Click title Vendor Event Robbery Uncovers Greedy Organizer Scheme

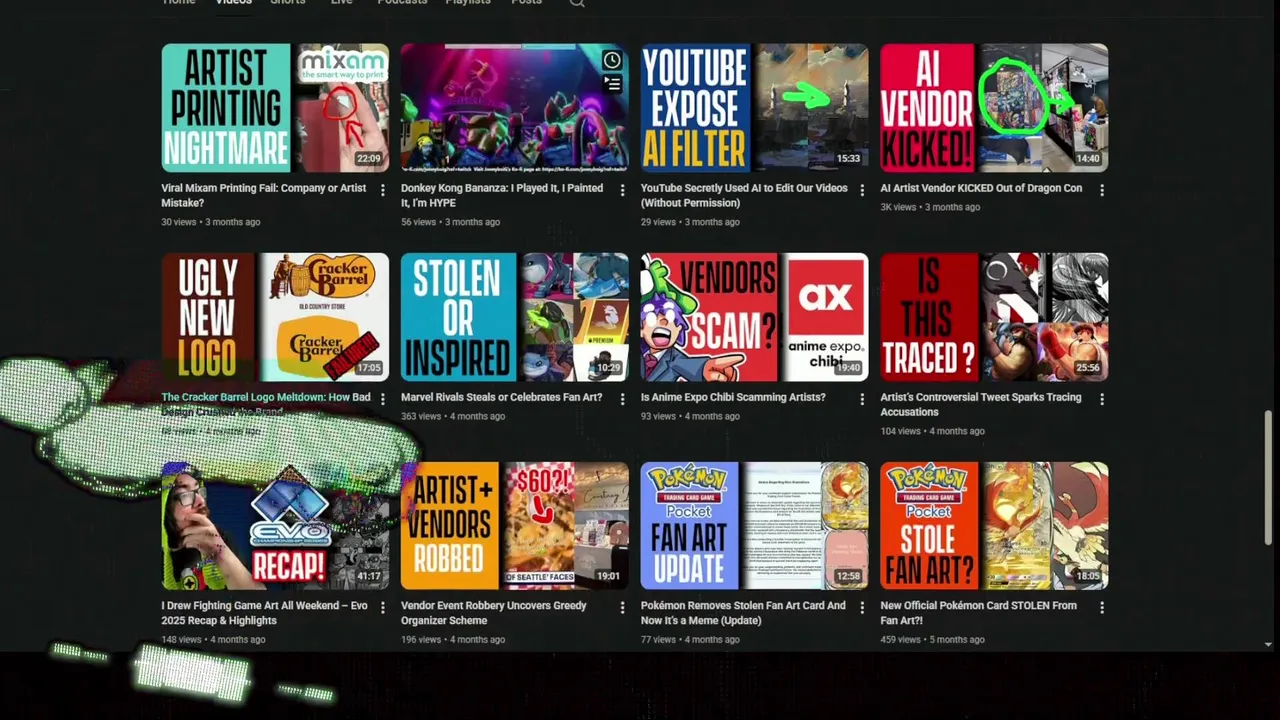point(494,613)
